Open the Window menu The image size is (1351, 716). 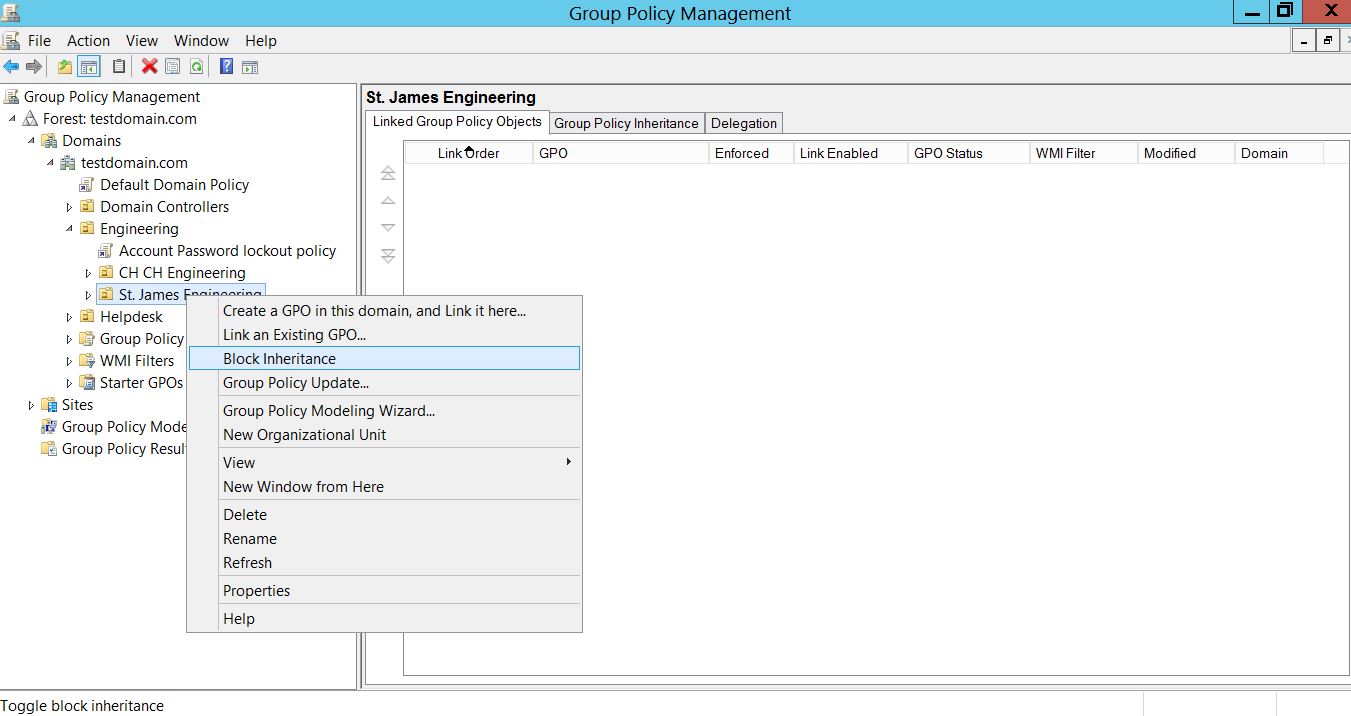tap(201, 41)
